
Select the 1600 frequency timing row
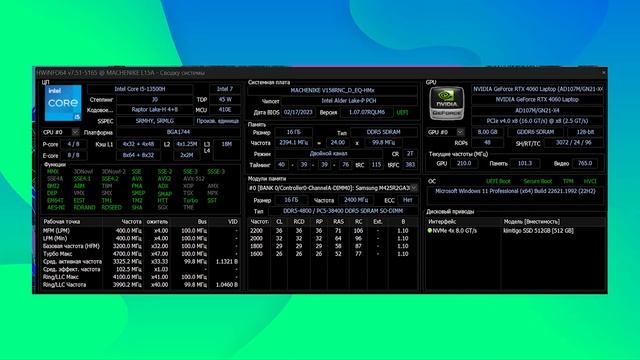[x=332, y=254]
